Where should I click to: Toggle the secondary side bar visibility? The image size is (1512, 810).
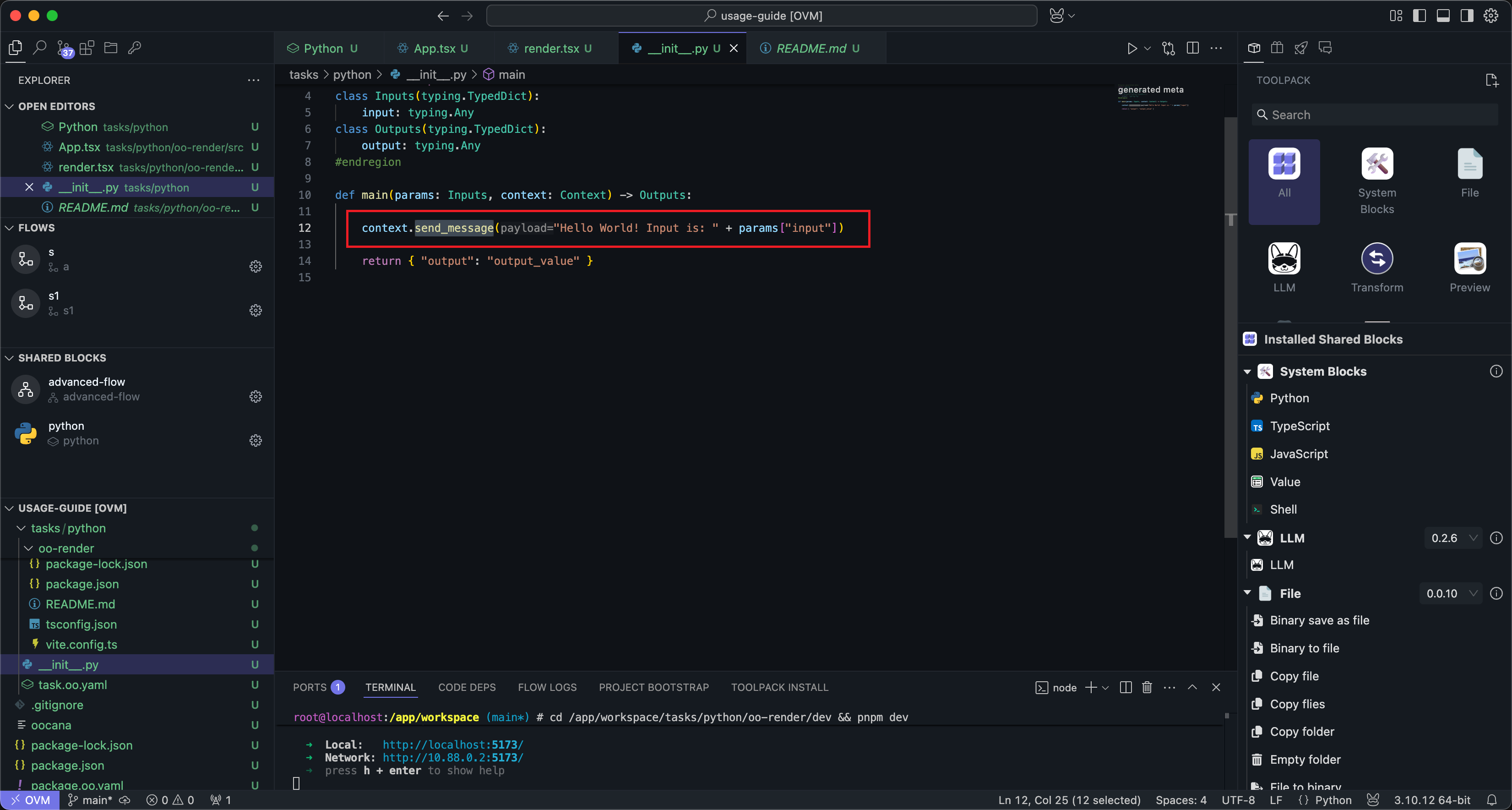pos(1466,16)
